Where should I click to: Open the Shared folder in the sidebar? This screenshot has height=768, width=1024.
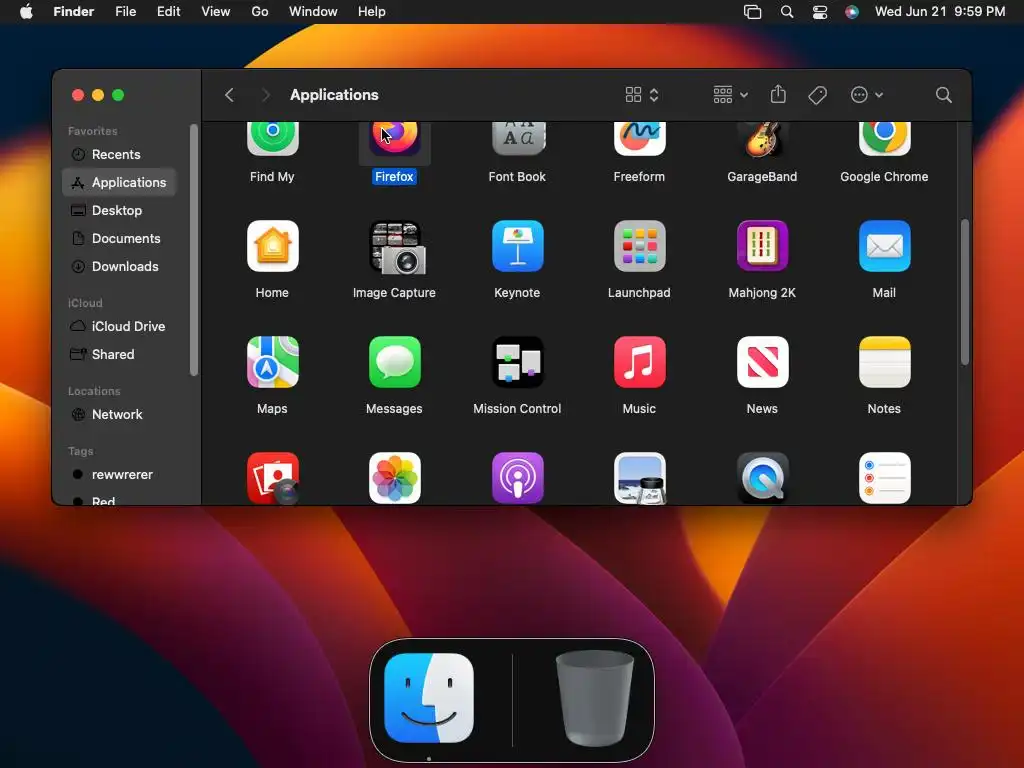pos(120,355)
